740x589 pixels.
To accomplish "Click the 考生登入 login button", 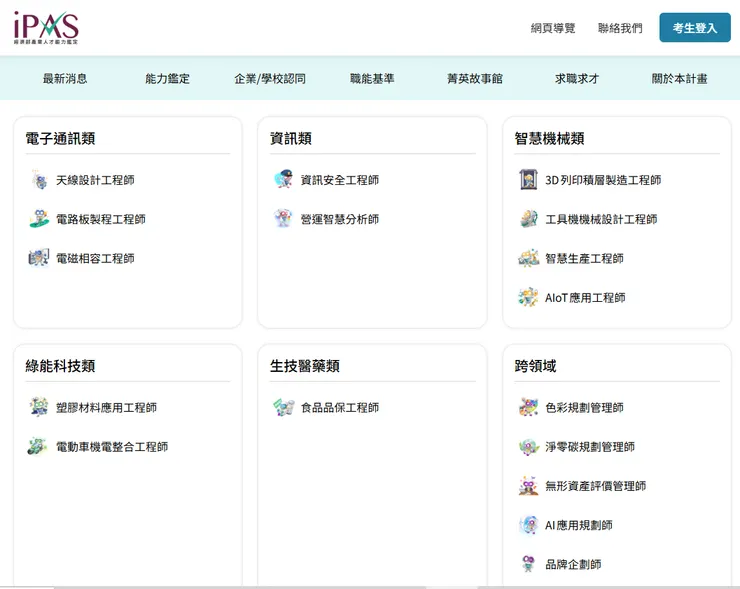I will point(695,28).
